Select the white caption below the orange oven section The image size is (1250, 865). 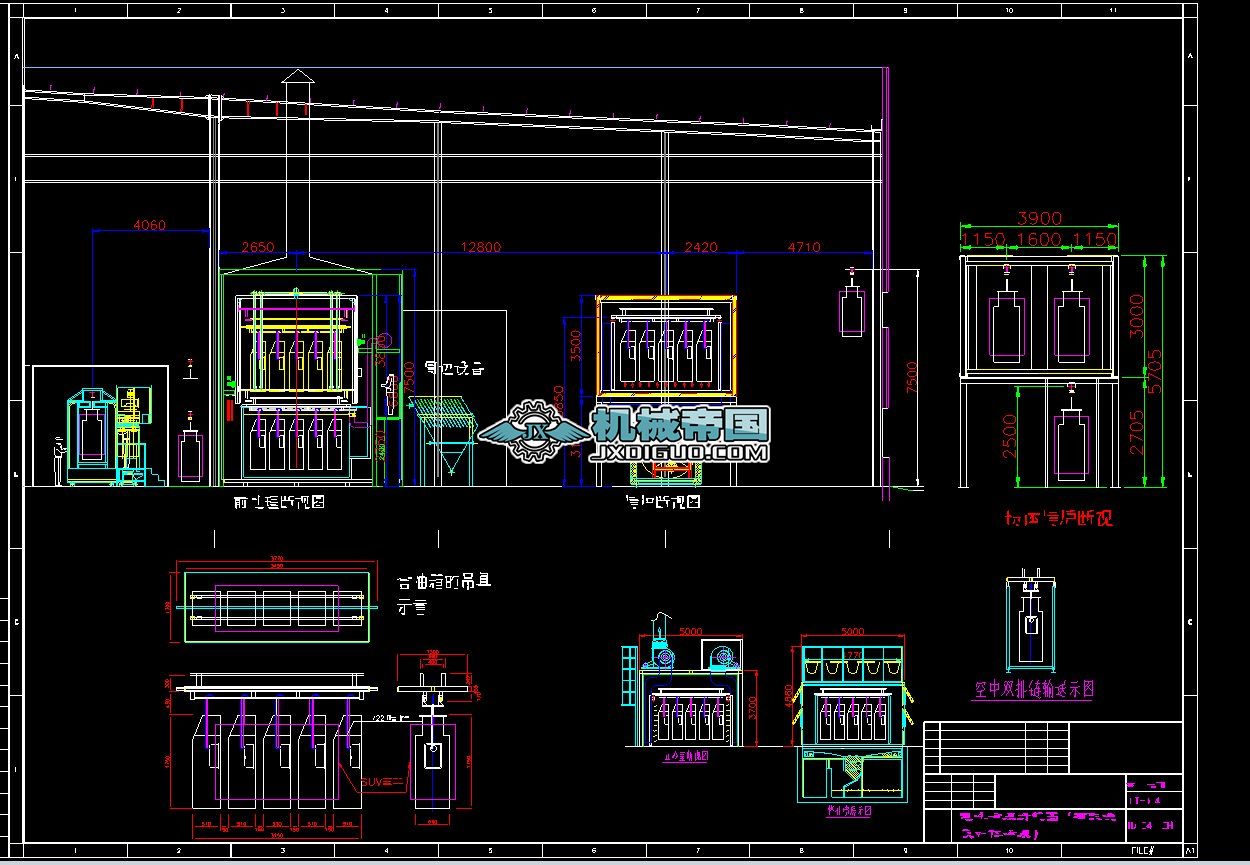pos(663,502)
